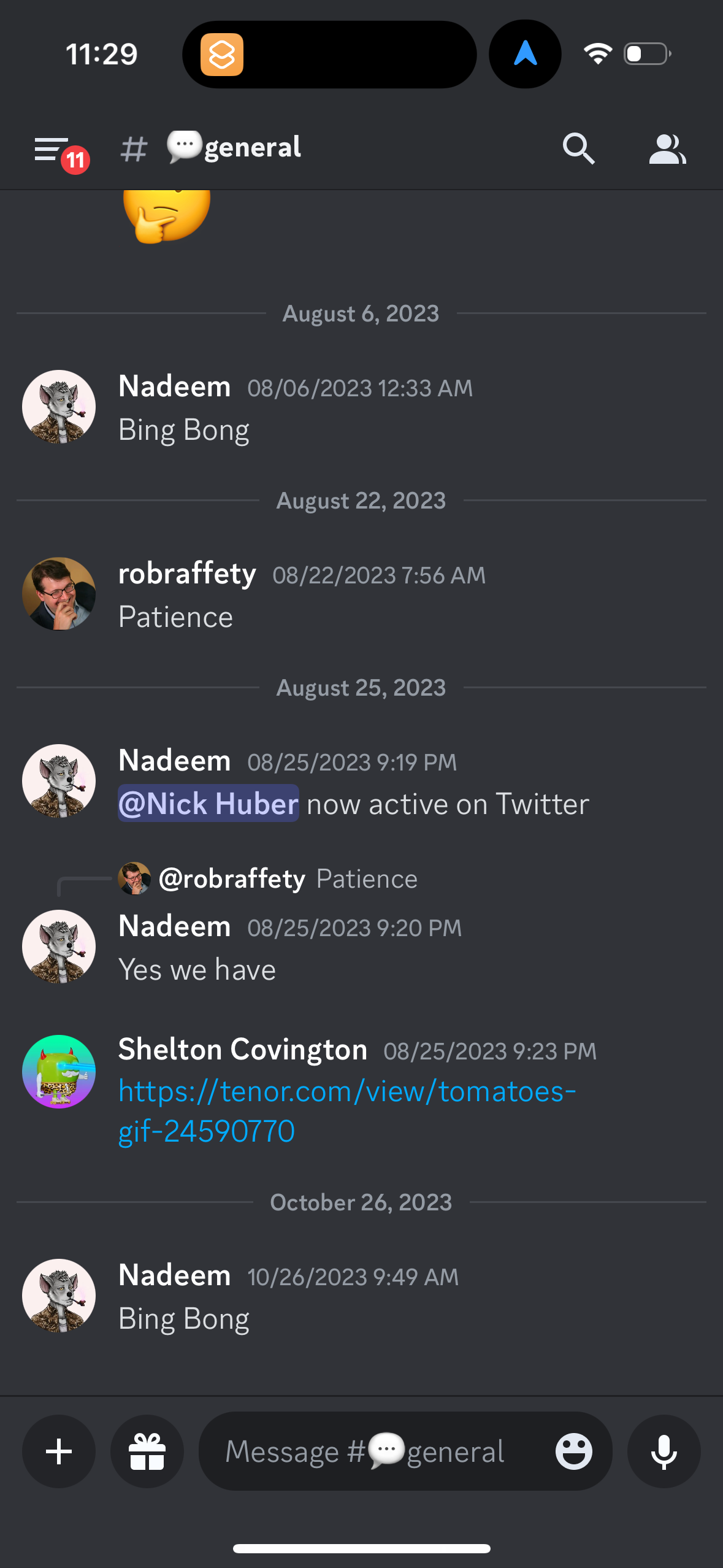Open the emoji picker
This screenshot has width=723, height=1568.
point(575,1451)
